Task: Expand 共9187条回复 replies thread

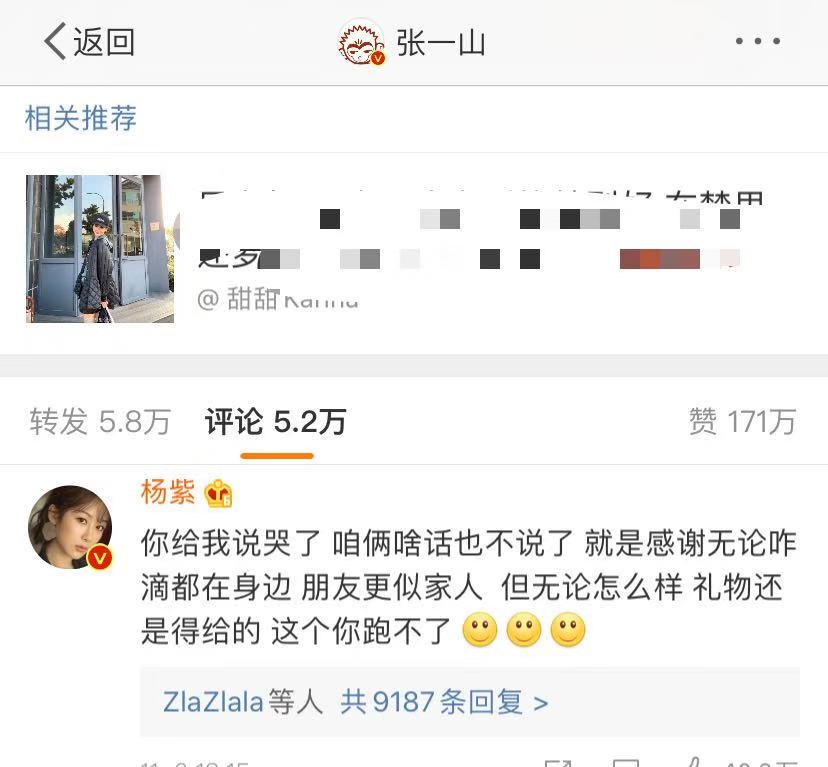Action: pyautogui.click(x=444, y=702)
